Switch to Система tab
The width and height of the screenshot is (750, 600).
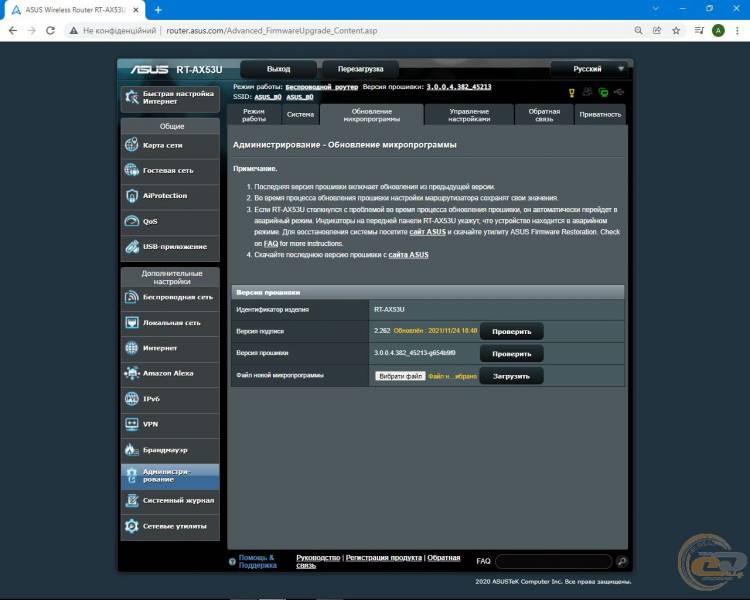(300, 115)
